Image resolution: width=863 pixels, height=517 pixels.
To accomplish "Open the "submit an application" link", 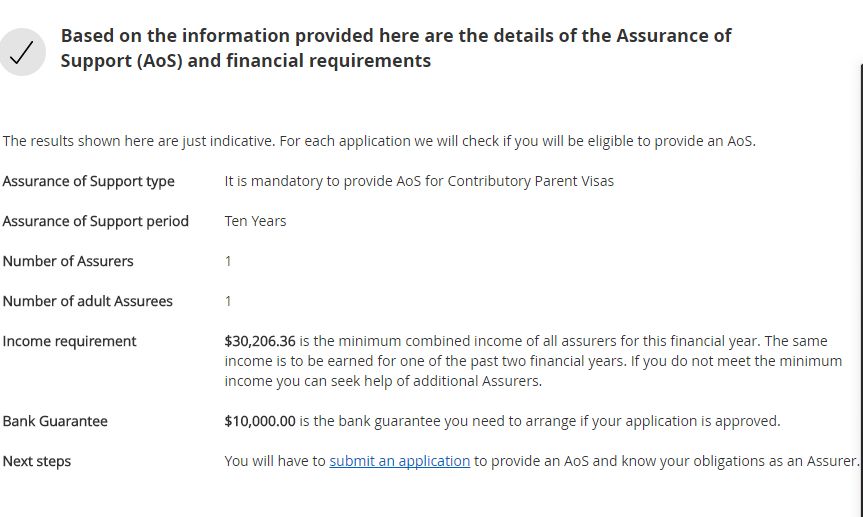I will tap(399, 461).
